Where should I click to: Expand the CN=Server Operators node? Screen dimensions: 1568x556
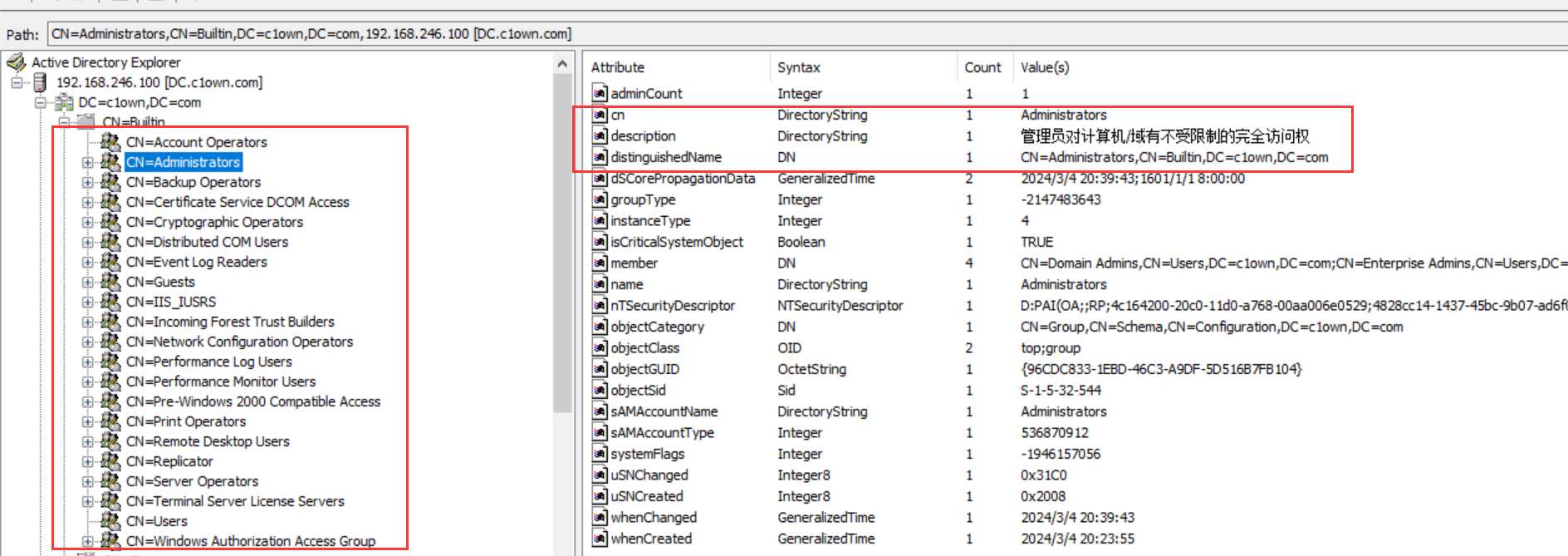87,481
